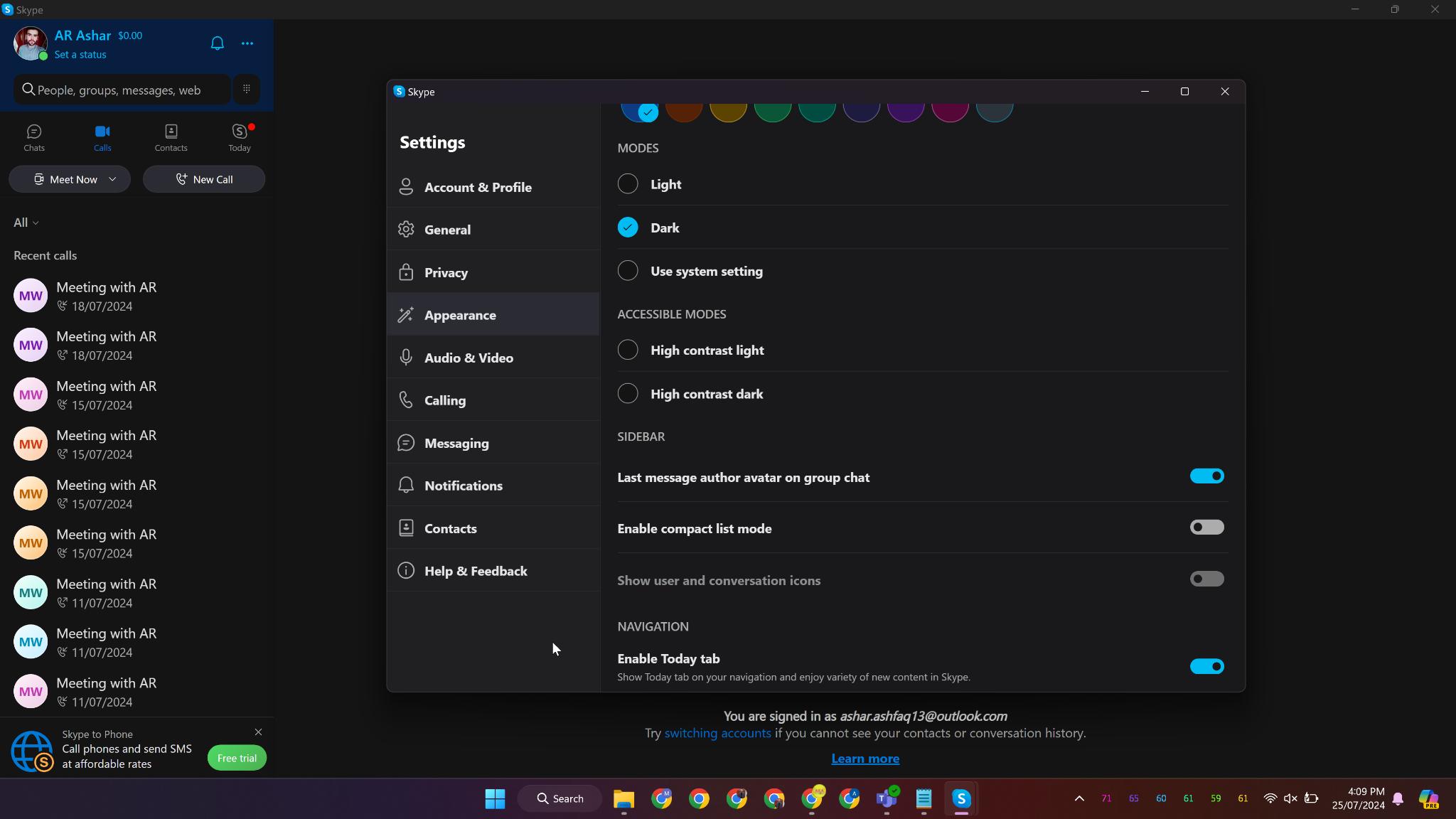This screenshot has height=819, width=1456.
Task: Pick the yellow color swatch
Action: pos(728,112)
